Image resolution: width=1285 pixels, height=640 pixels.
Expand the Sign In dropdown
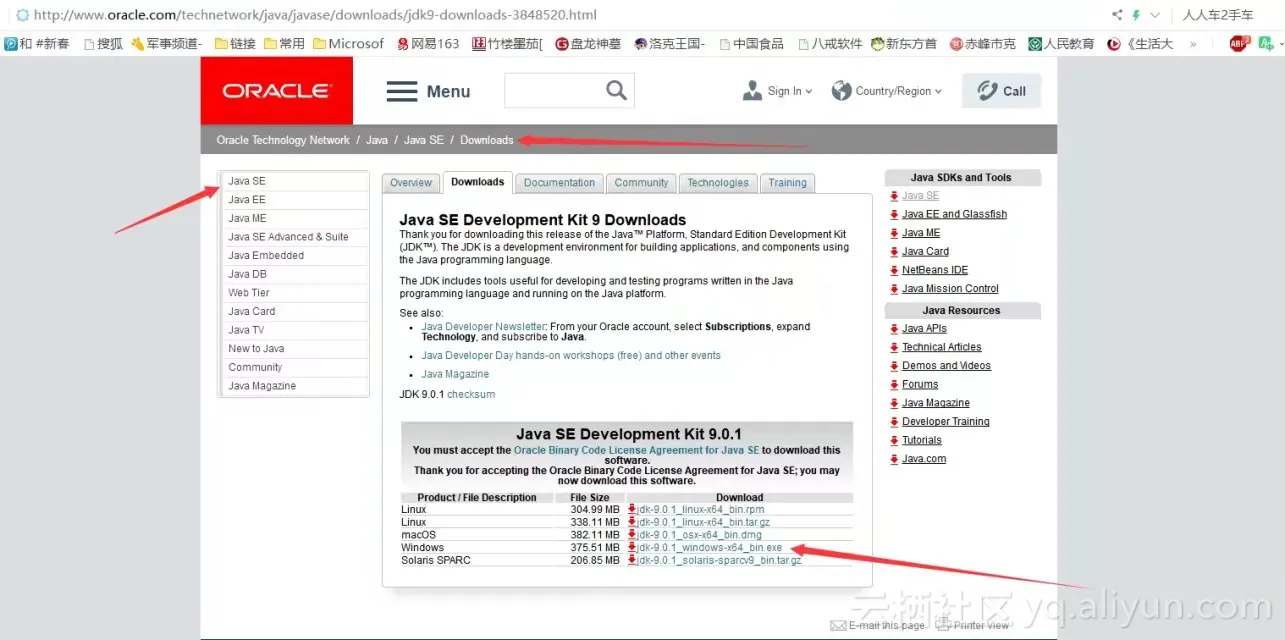(808, 92)
